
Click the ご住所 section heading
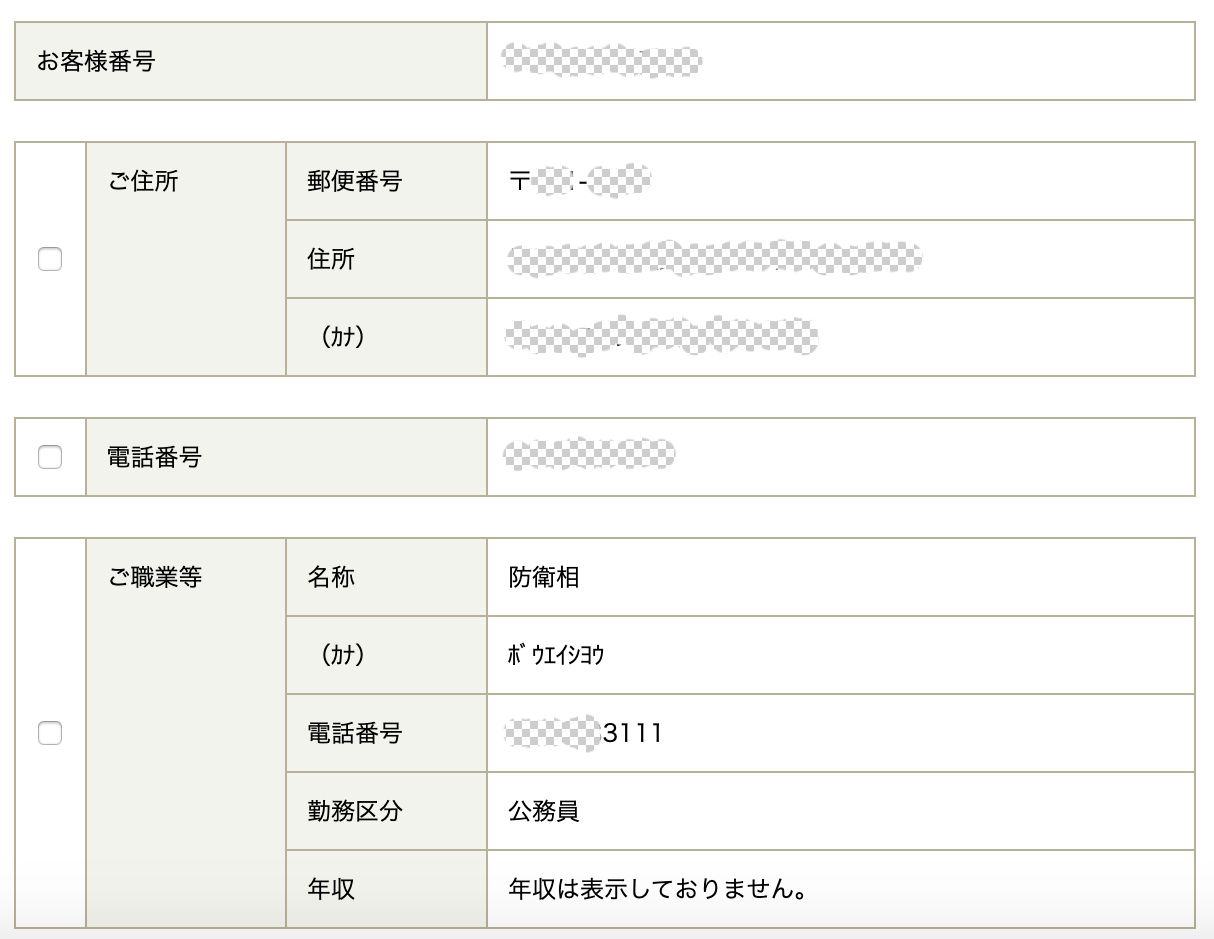click(x=143, y=182)
